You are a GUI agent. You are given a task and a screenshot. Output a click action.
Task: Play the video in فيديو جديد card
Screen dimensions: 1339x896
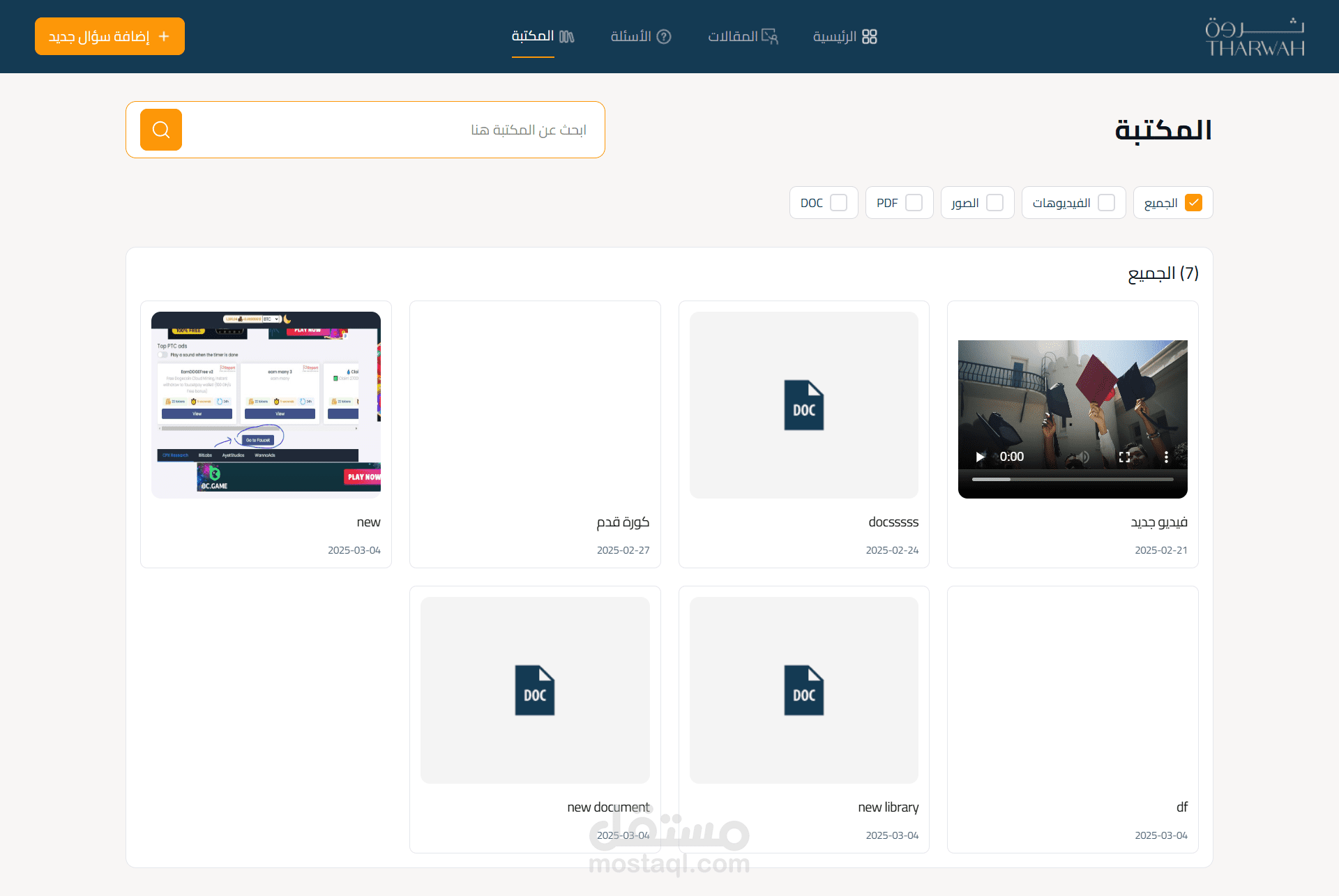[x=980, y=457]
